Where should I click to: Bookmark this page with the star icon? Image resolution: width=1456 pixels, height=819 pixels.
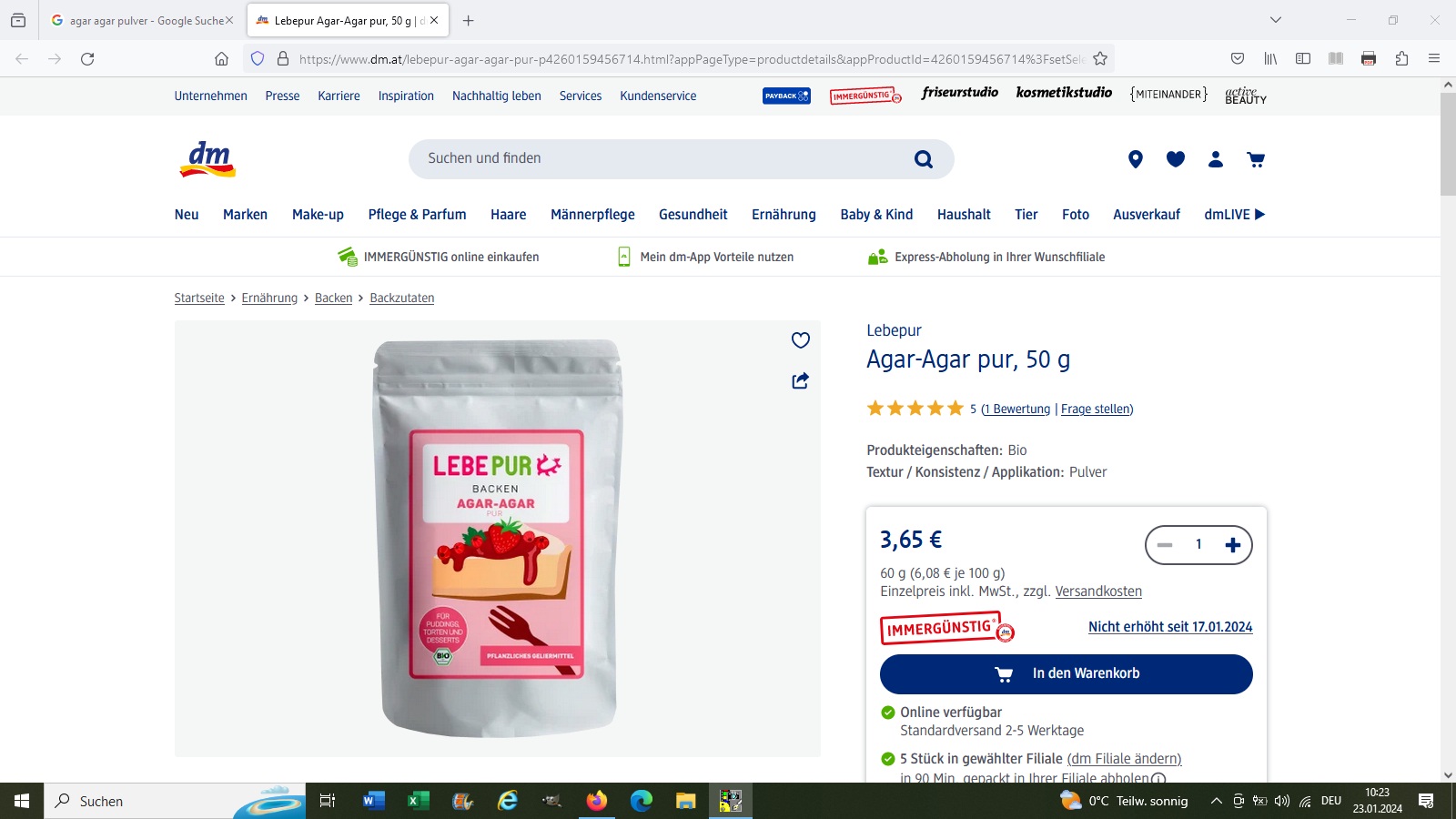coord(1100,58)
